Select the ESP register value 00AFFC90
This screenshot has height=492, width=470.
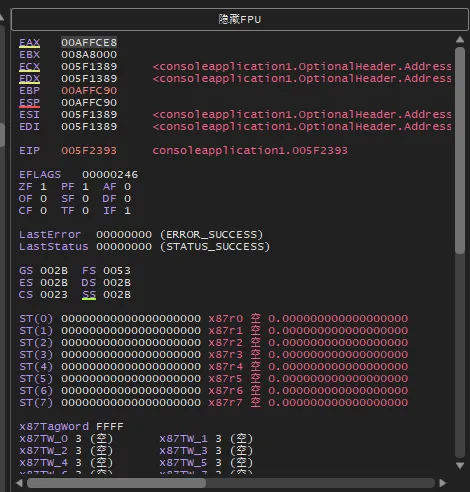point(89,103)
